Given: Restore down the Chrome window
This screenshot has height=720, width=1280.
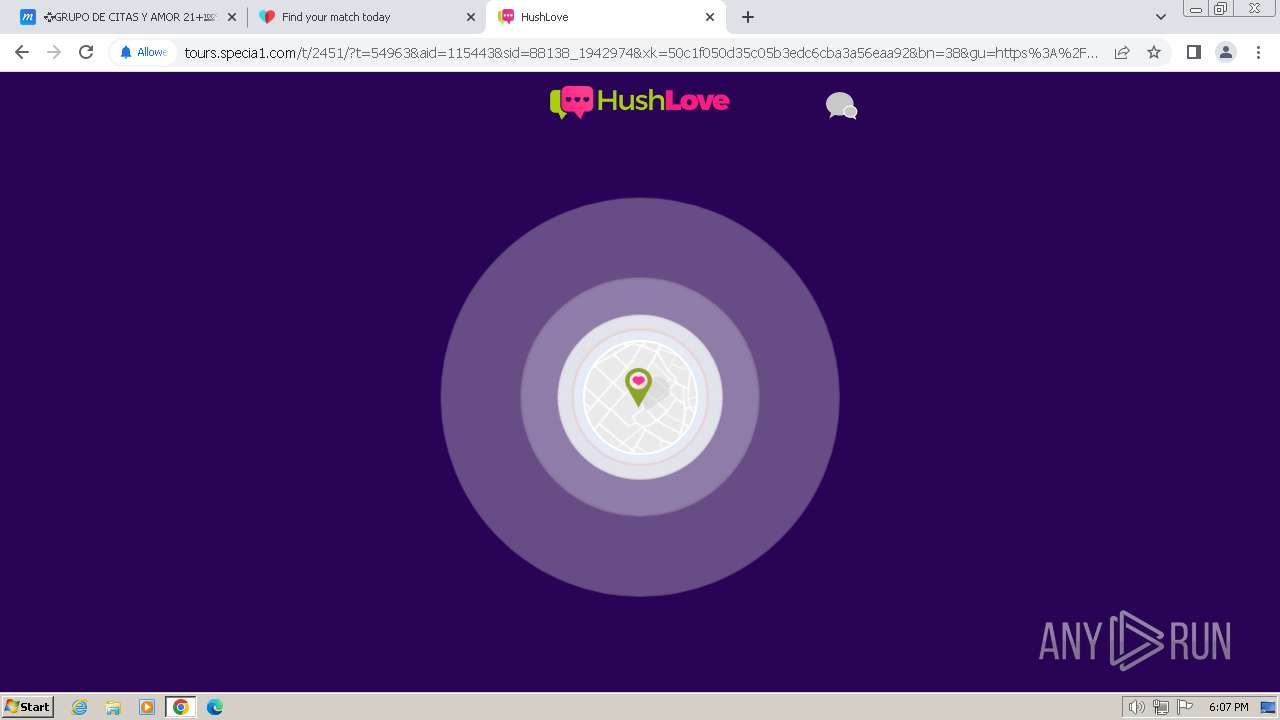Looking at the screenshot, I should click(x=1221, y=9).
